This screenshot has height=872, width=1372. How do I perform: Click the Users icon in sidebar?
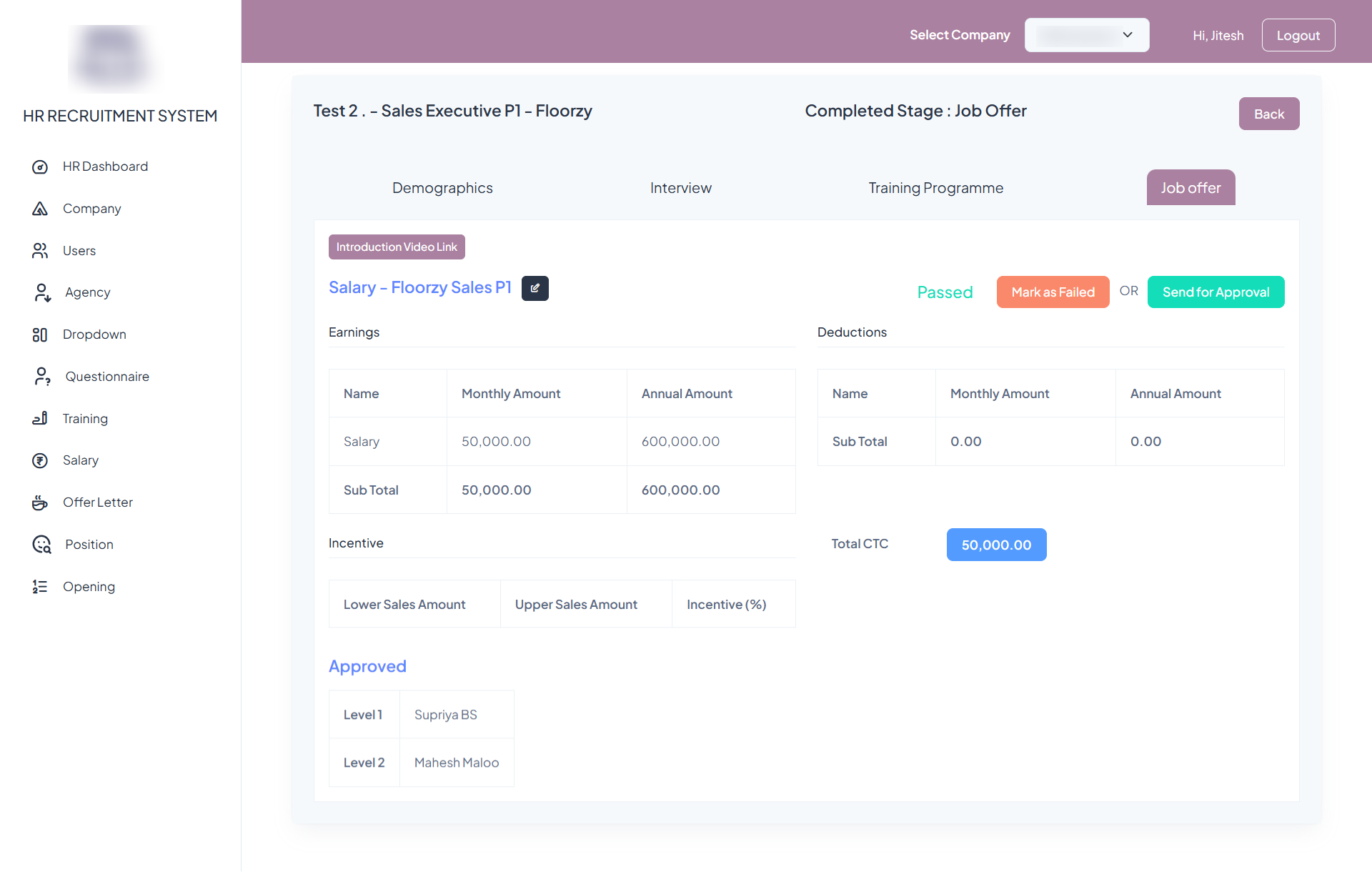point(40,251)
